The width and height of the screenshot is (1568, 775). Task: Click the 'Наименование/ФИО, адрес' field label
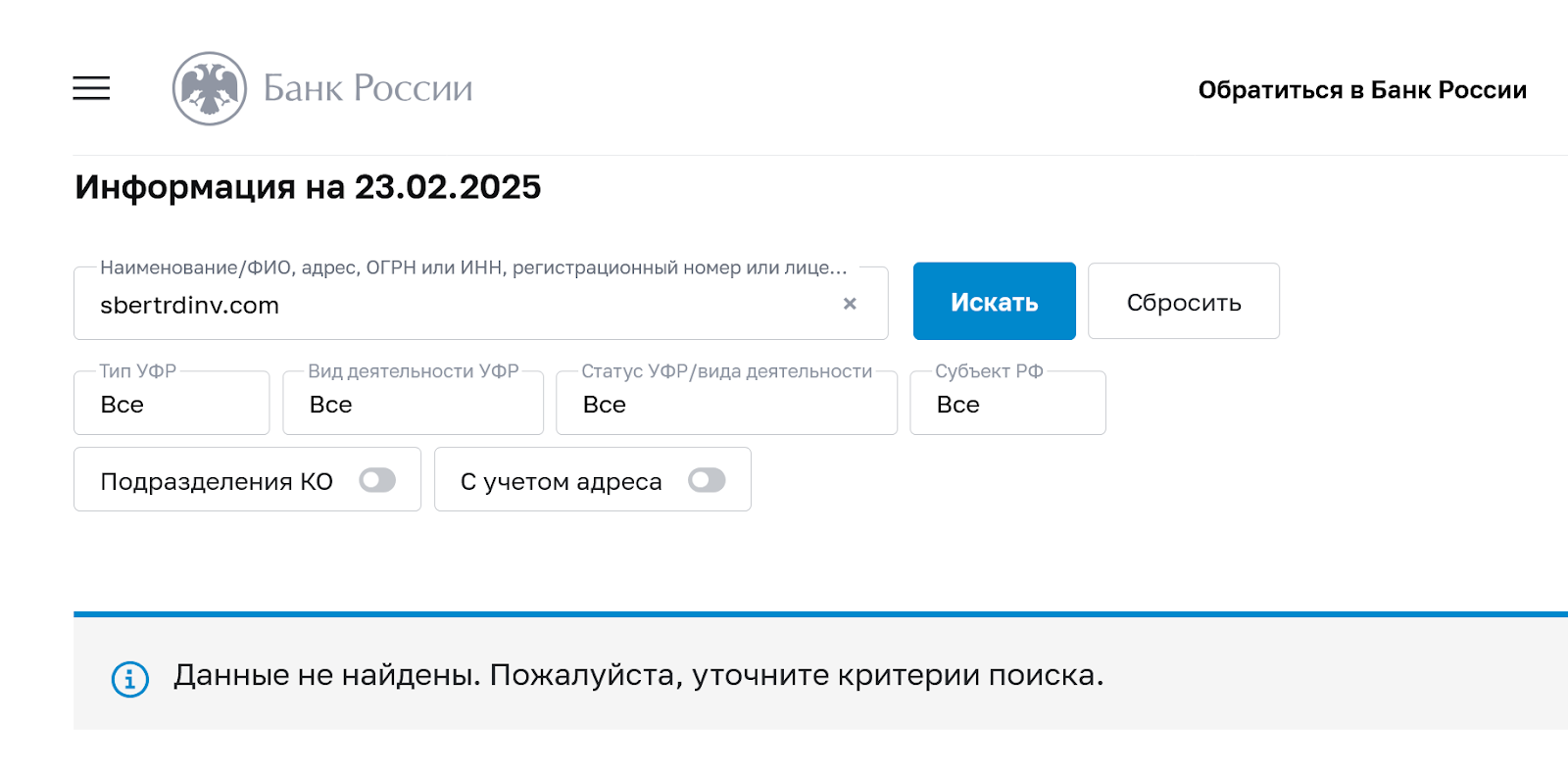tap(473, 267)
